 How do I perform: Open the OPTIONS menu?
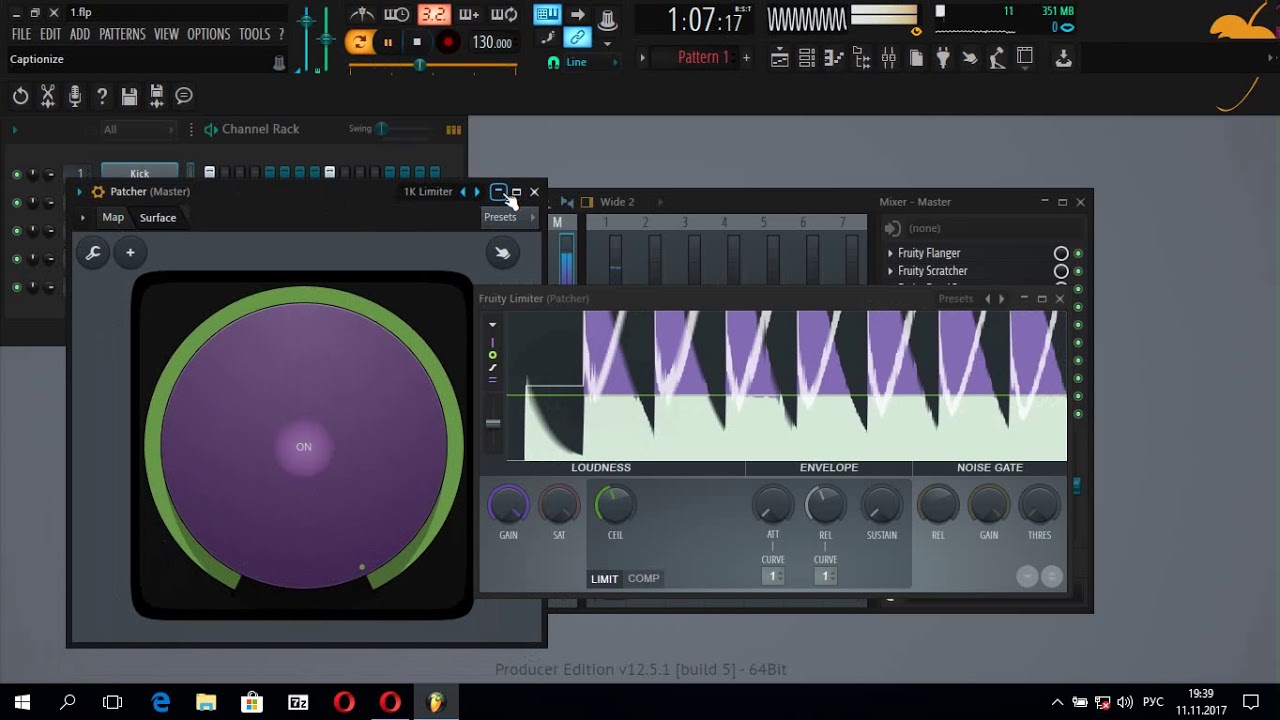click(208, 34)
